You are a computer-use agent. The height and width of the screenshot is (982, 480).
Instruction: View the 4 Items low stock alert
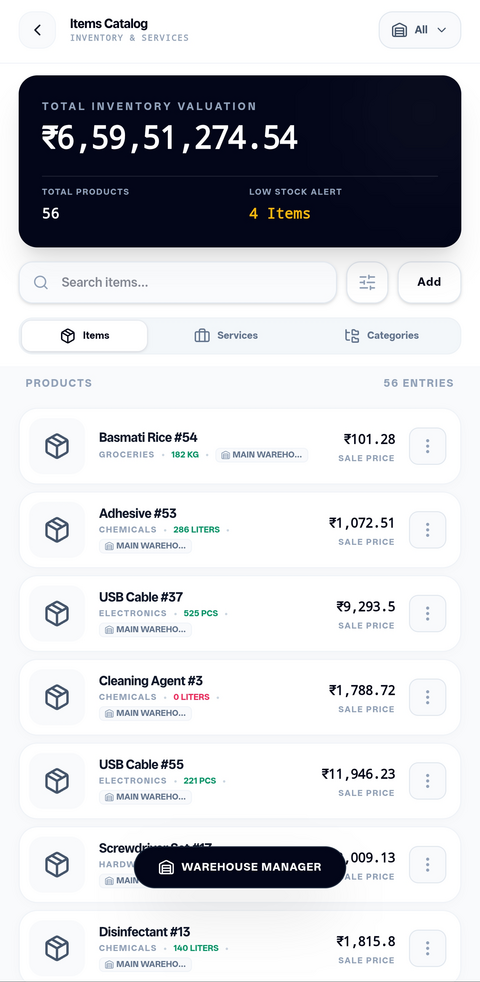point(279,214)
